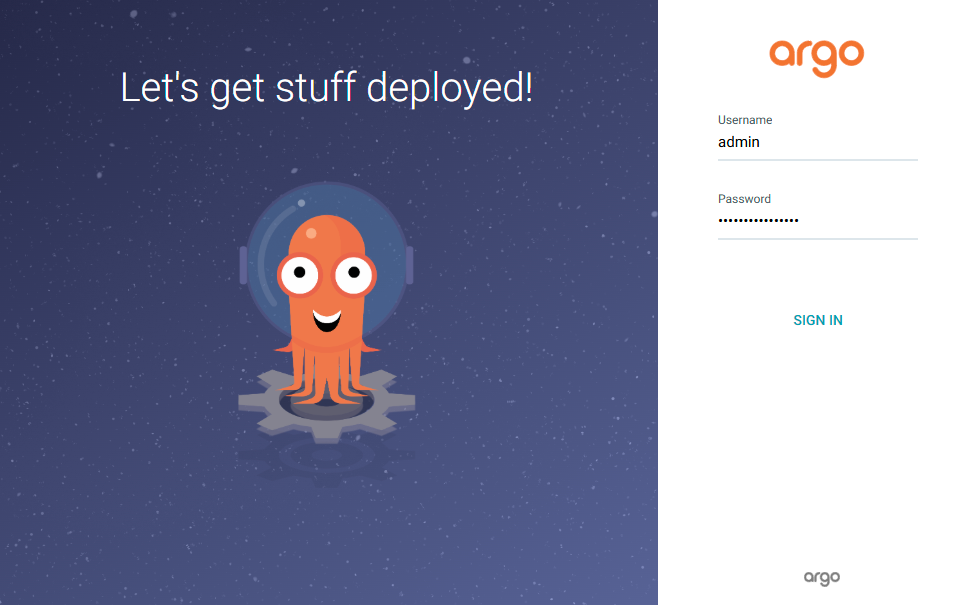The height and width of the screenshot is (605, 968).
Task: Click the small gray argo logo in footer
Action: point(822,578)
